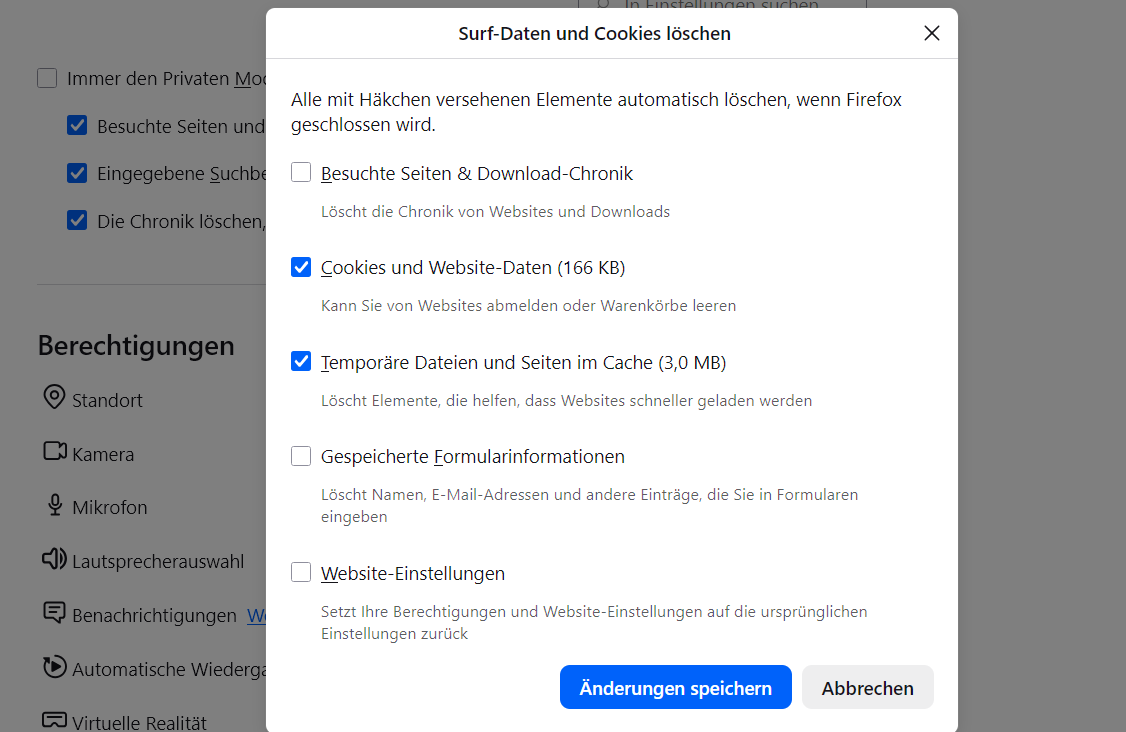Click the Automatische Wiedergabe autoplay icon
Image resolution: width=1126 pixels, height=732 pixels.
click(x=54, y=667)
